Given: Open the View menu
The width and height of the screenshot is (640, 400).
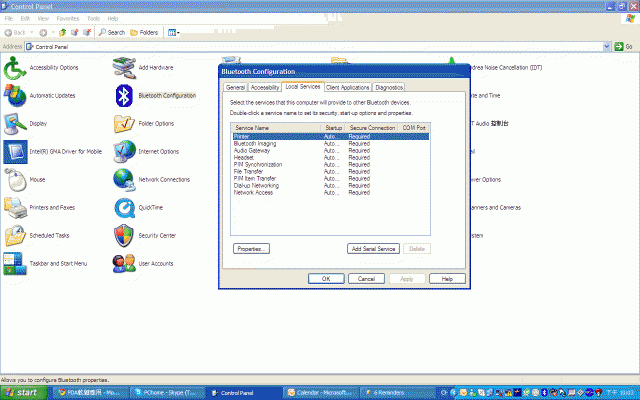Looking at the screenshot, I should 43,18.
